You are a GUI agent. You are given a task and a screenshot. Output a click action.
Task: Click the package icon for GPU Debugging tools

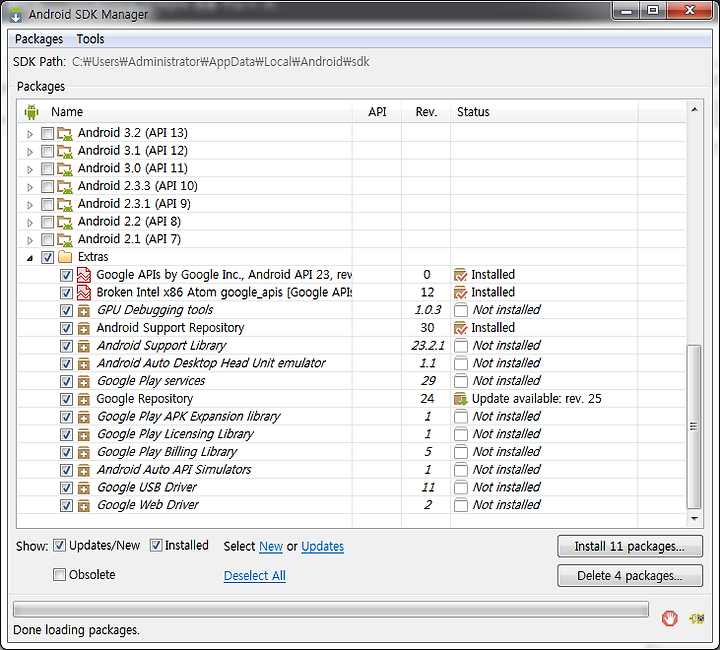(84, 311)
